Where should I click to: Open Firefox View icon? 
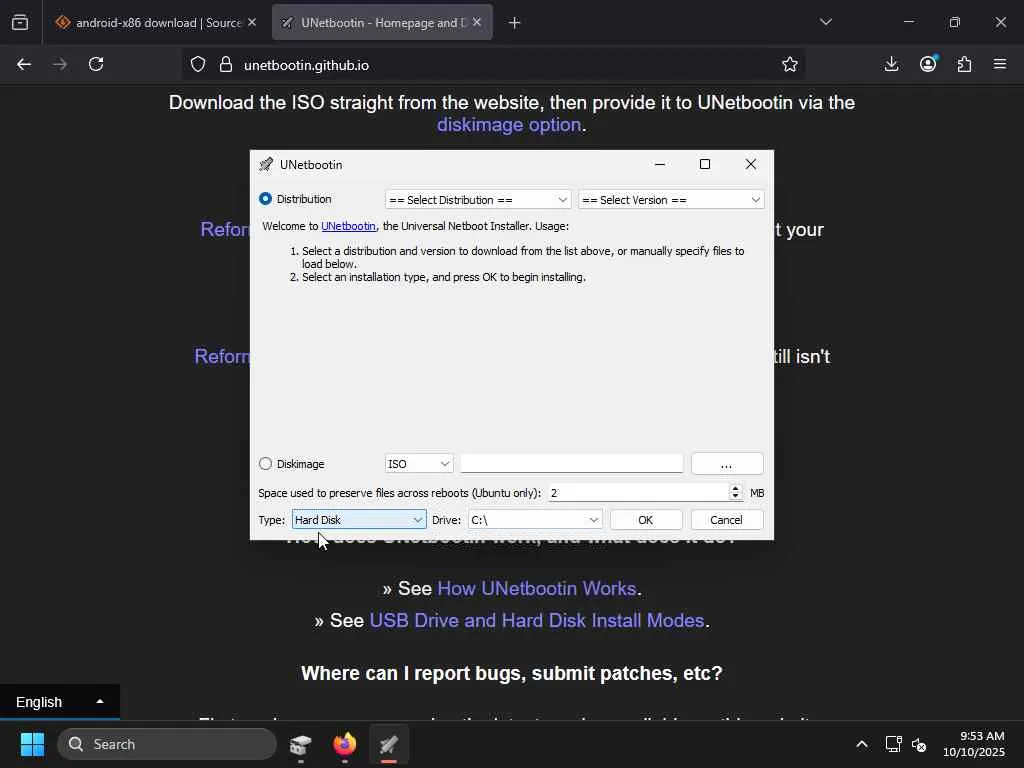[20, 23]
